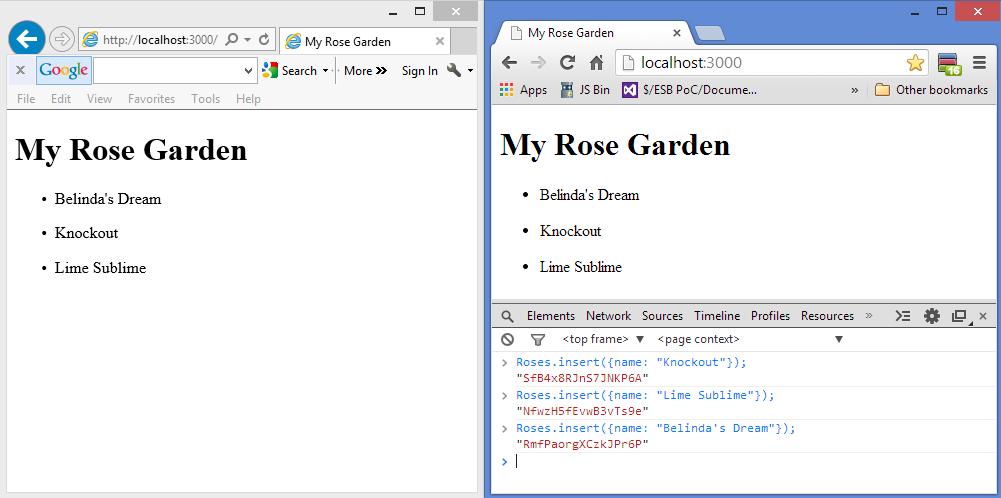Toggle the DevTools dock side button
The image size is (1001, 498).
coord(959,316)
